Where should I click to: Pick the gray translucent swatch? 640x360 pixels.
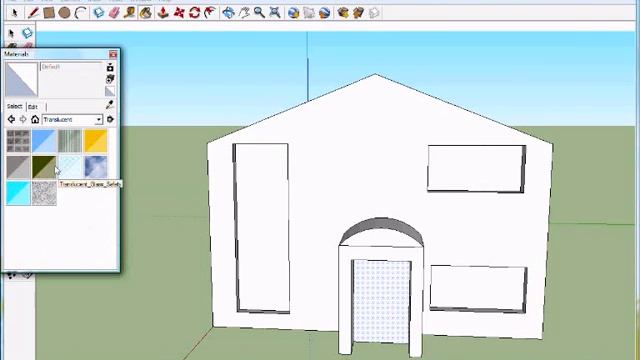click(18, 167)
